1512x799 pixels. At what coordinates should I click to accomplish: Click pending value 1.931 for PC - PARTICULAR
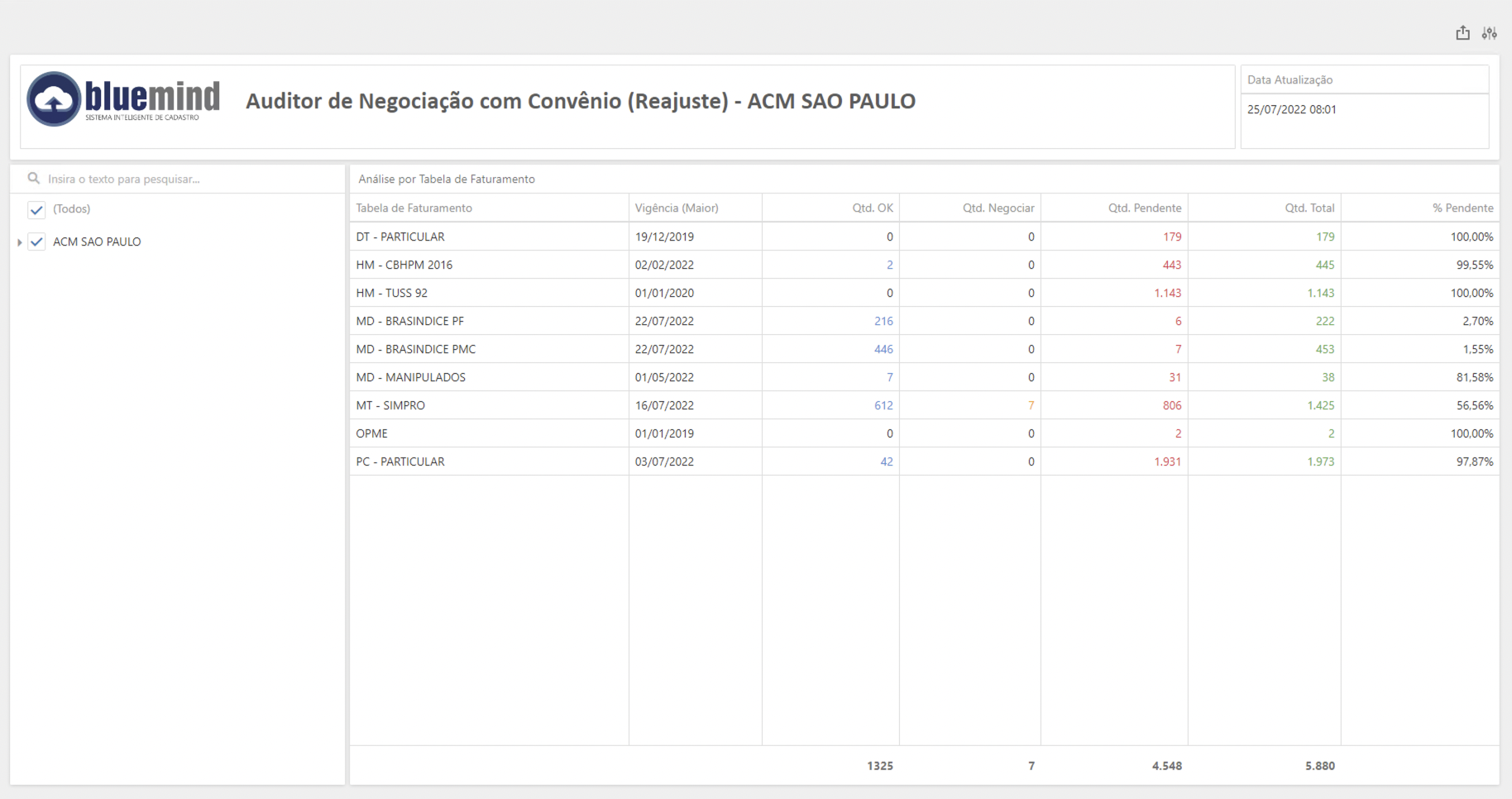1167,462
